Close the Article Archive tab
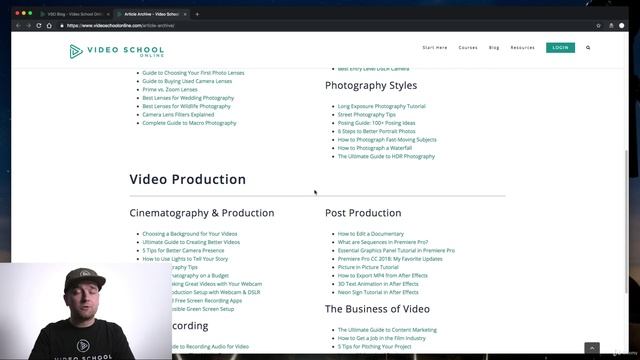This screenshot has height=360, width=640. pos(185,14)
